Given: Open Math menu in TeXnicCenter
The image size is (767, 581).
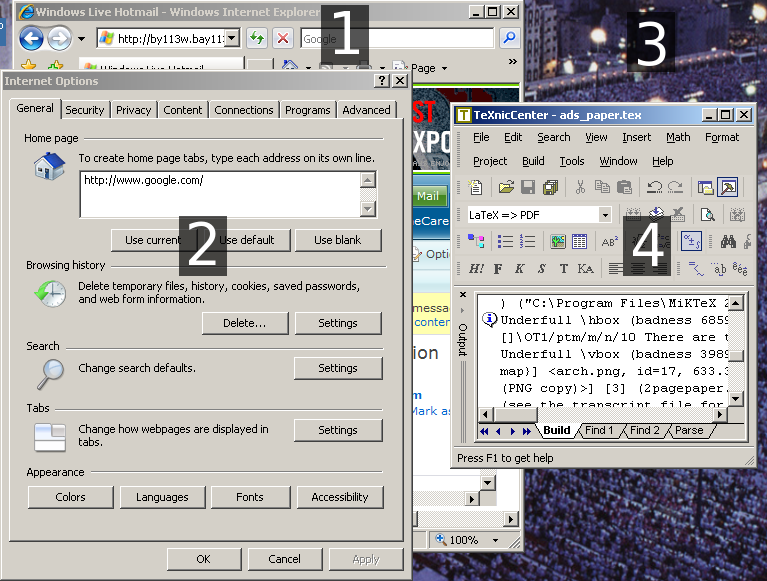Looking at the screenshot, I should [678, 137].
